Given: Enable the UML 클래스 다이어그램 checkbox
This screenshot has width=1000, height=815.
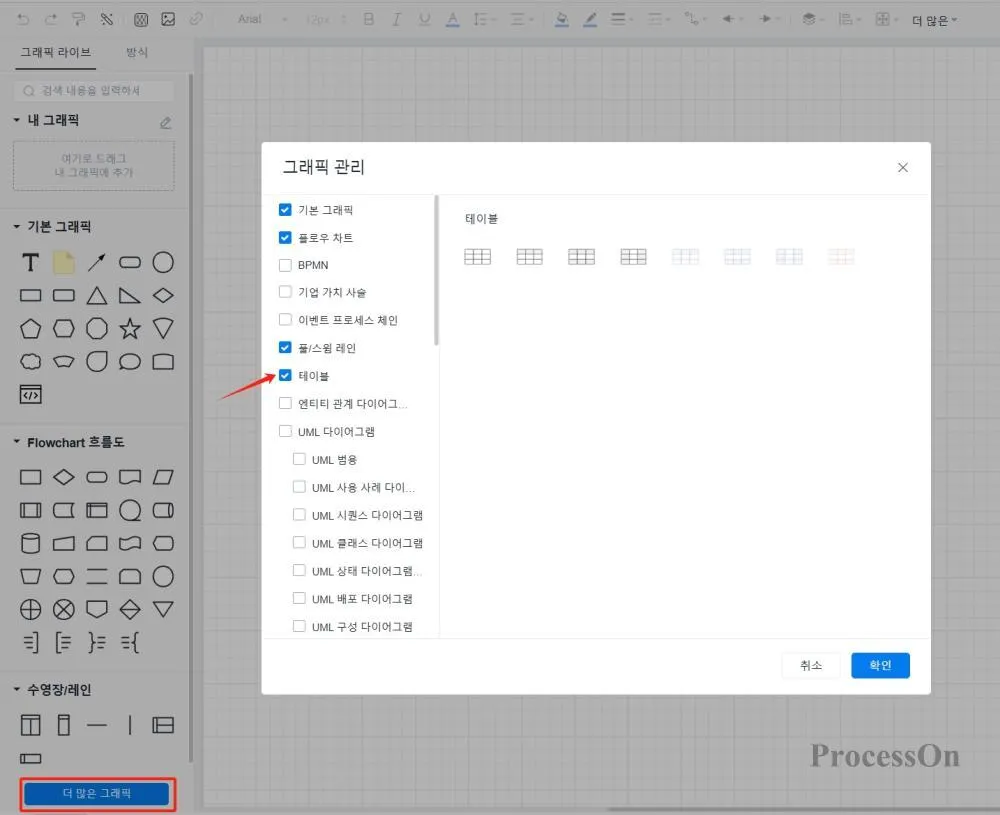Looking at the screenshot, I should 299,543.
